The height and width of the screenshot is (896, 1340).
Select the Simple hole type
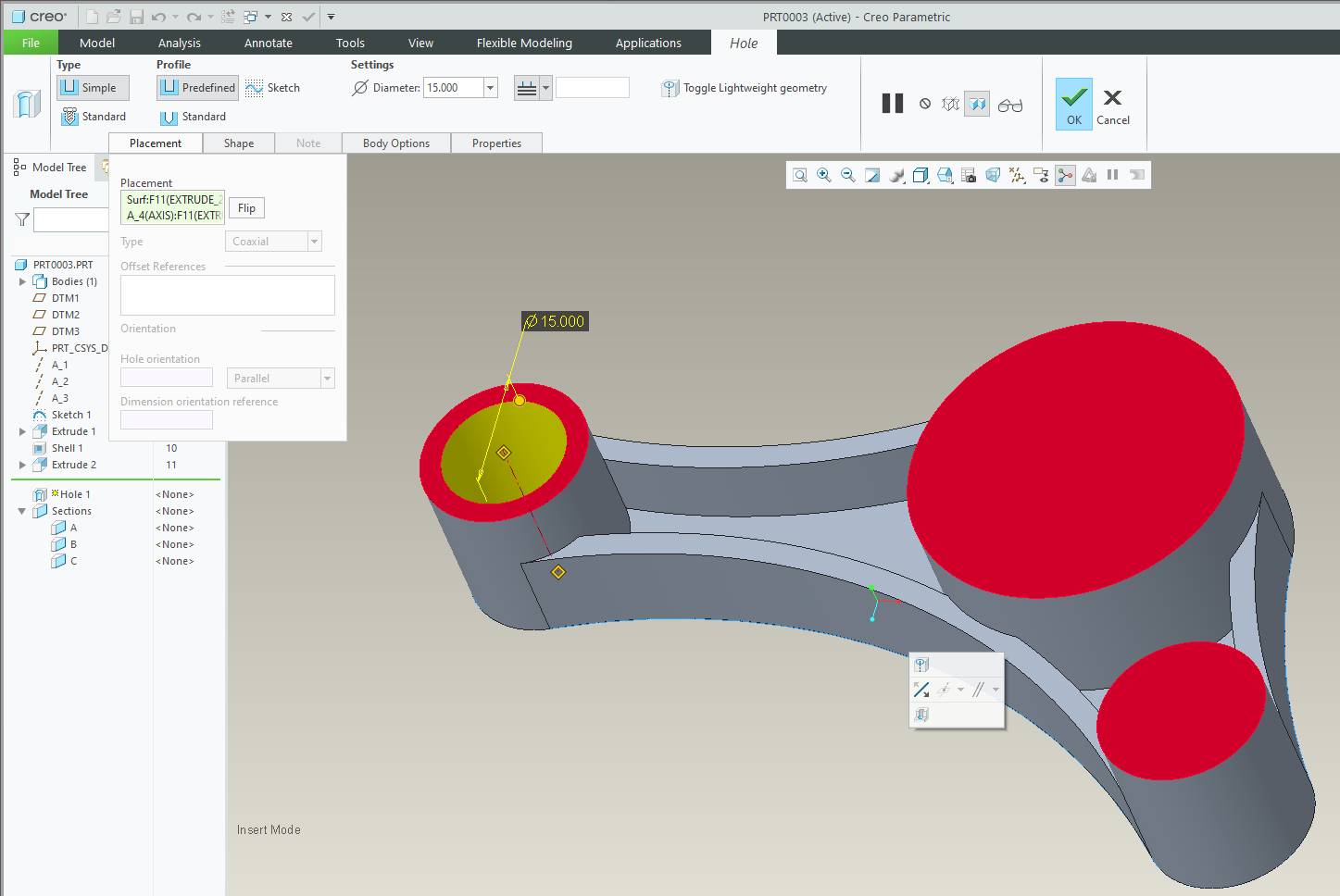[x=93, y=87]
